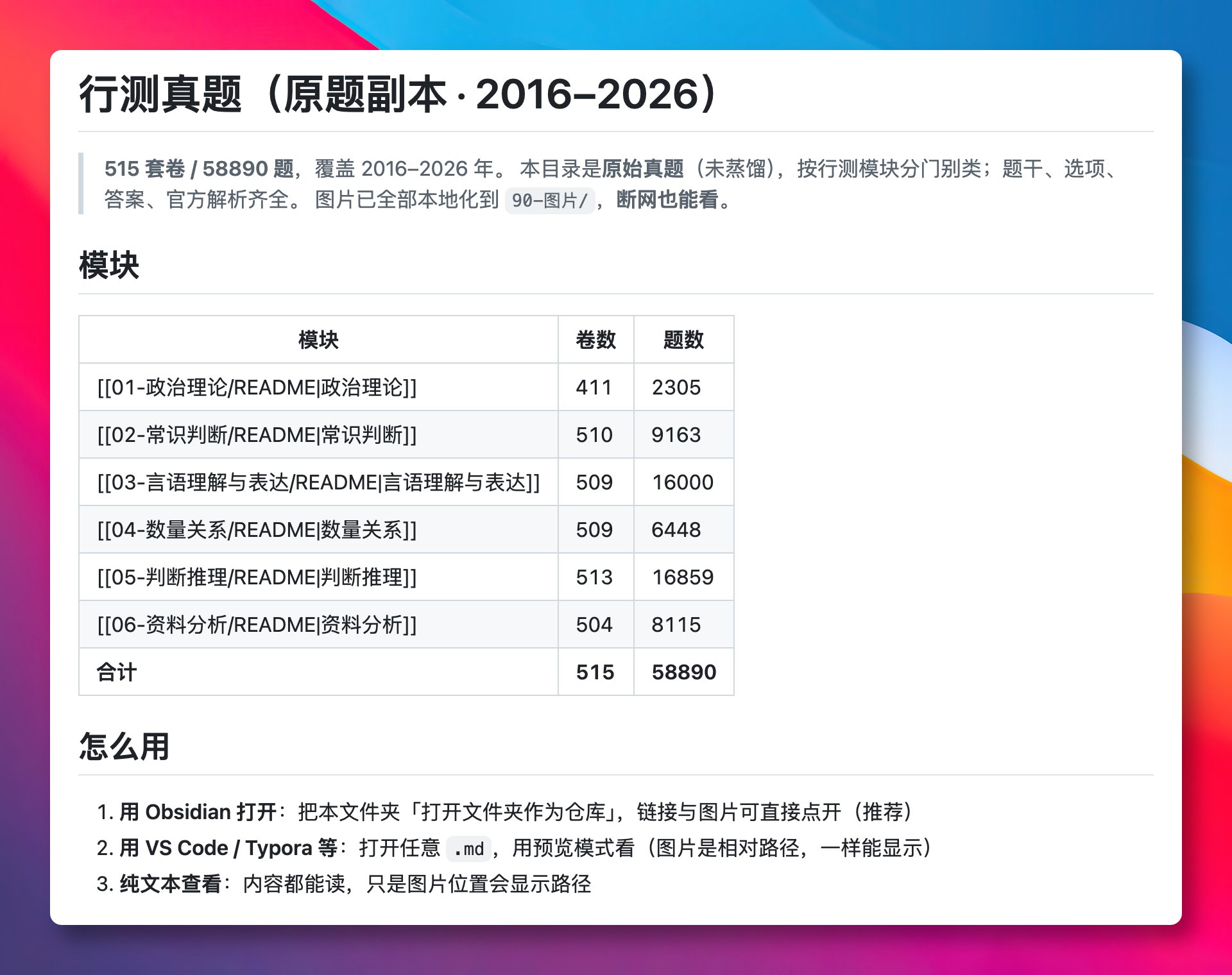Click the title 行测真题（原题副本 · 2016–2026）
Image resolution: width=1232 pixels, height=975 pixels.
tap(398, 94)
